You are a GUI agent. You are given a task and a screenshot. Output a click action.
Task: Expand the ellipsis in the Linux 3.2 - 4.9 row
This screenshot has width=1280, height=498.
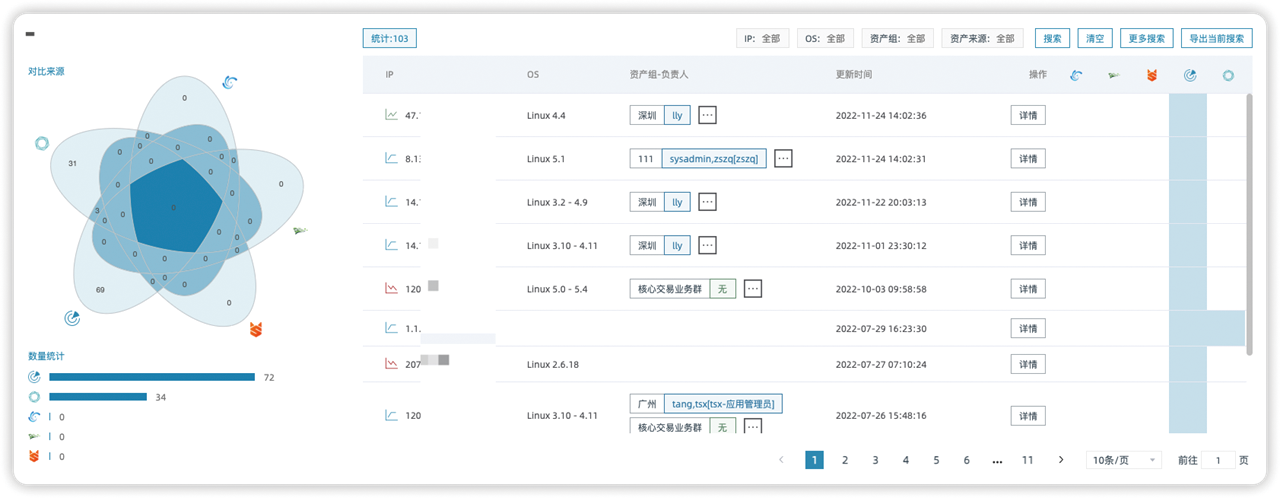point(707,202)
